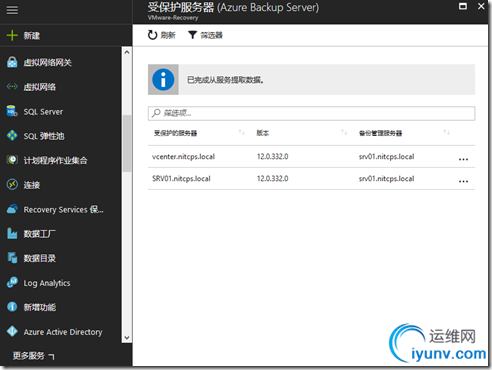Click version 12.0.332.0 in SRV01 row
The height and width of the screenshot is (370, 492).
(x=272, y=178)
